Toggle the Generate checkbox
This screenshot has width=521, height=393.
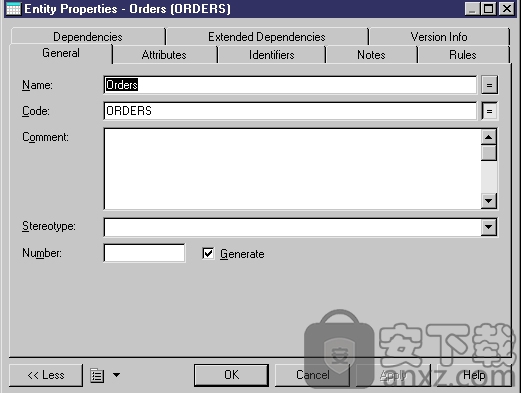pyautogui.click(x=208, y=253)
